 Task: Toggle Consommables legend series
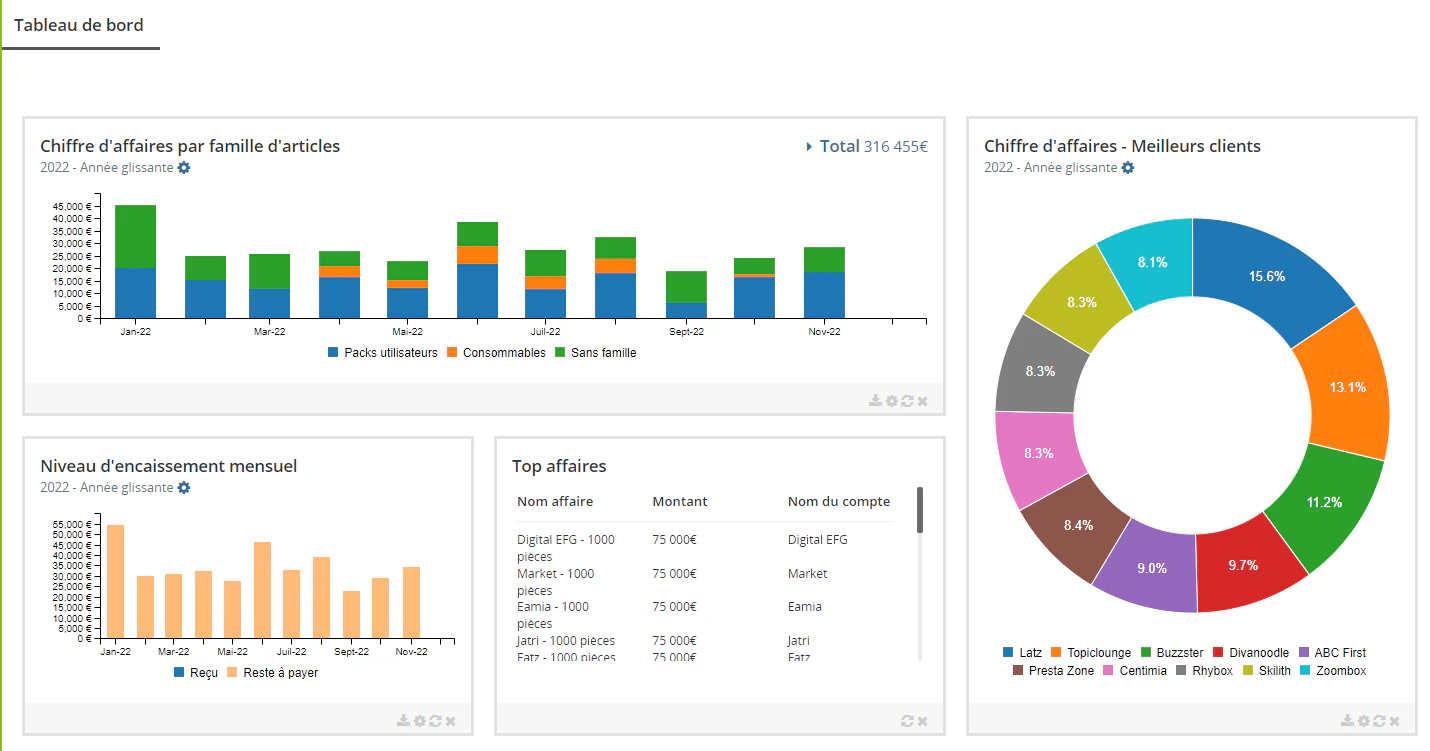click(x=496, y=353)
